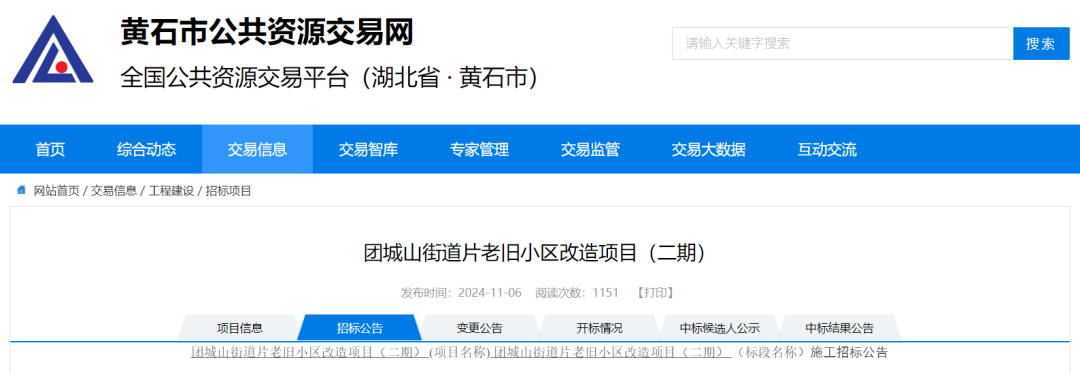Click the read count 1151

click(606, 292)
